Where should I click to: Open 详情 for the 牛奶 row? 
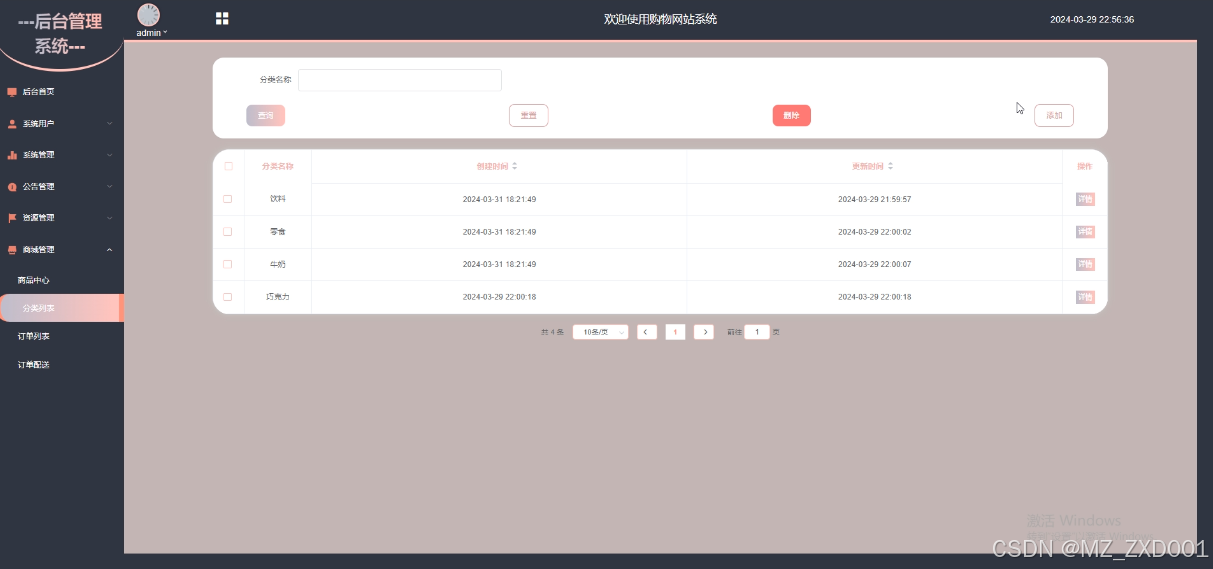pos(1085,264)
